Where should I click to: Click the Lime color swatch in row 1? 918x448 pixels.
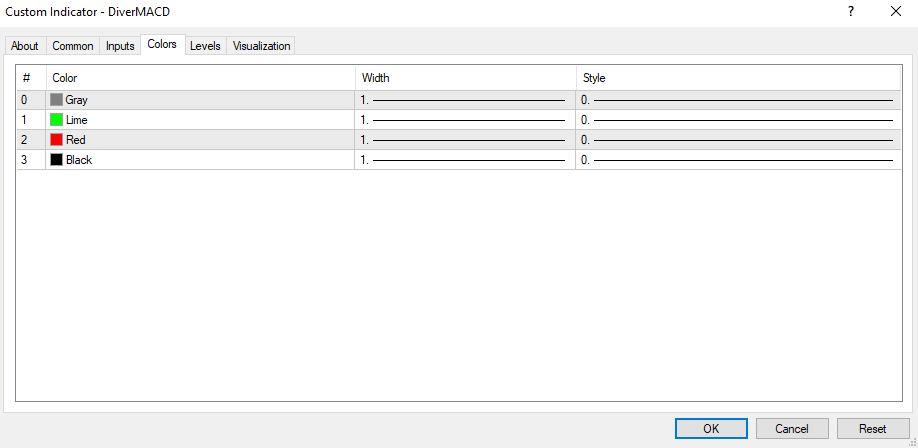[57, 120]
